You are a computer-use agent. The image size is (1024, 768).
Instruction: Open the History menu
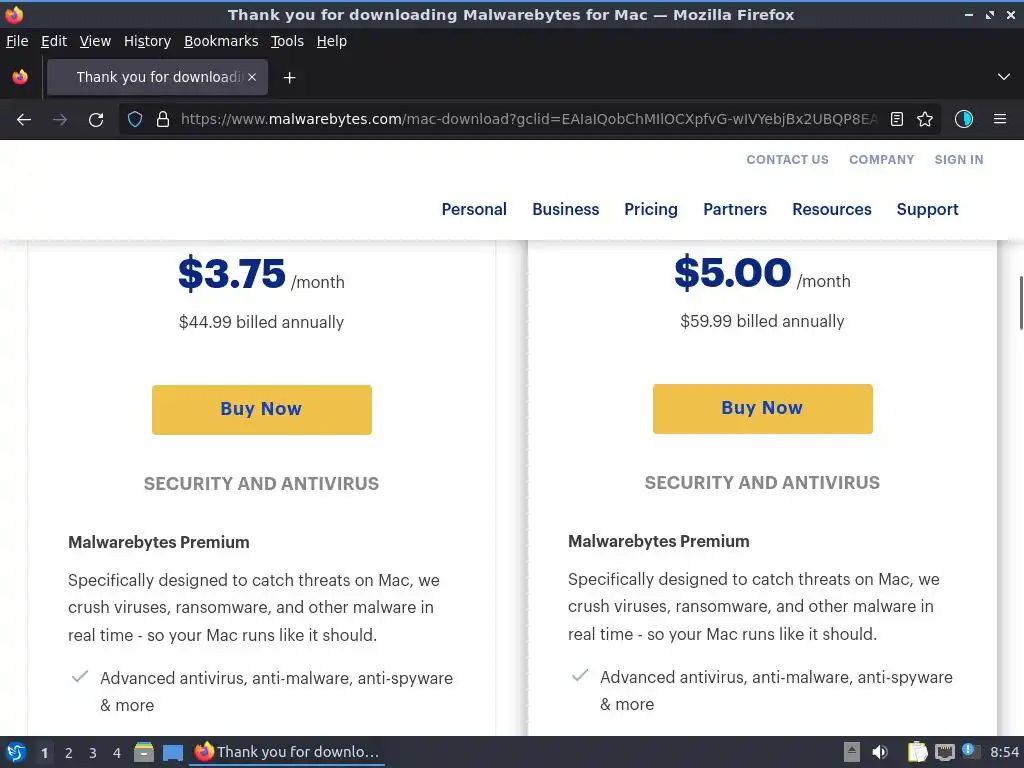[147, 41]
